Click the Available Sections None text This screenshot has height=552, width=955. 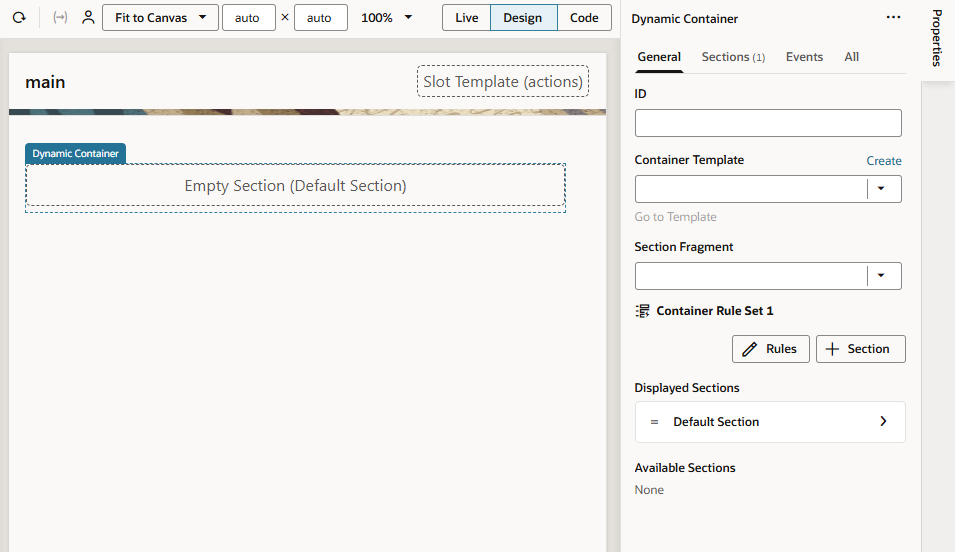click(x=649, y=490)
